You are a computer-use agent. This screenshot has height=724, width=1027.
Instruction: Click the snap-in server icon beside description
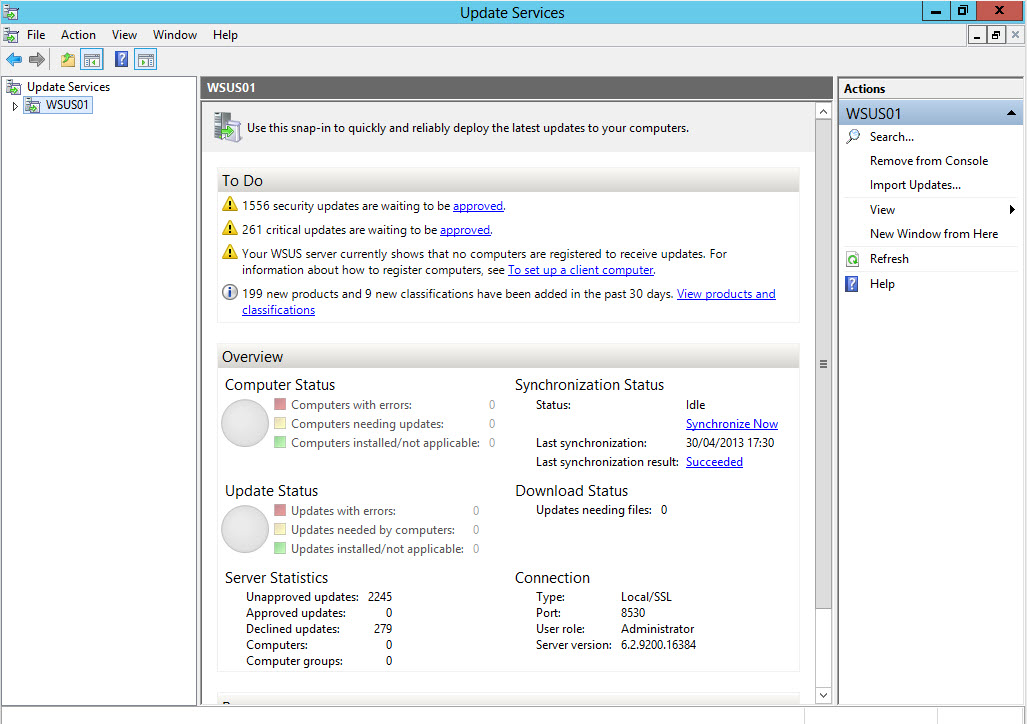click(227, 126)
